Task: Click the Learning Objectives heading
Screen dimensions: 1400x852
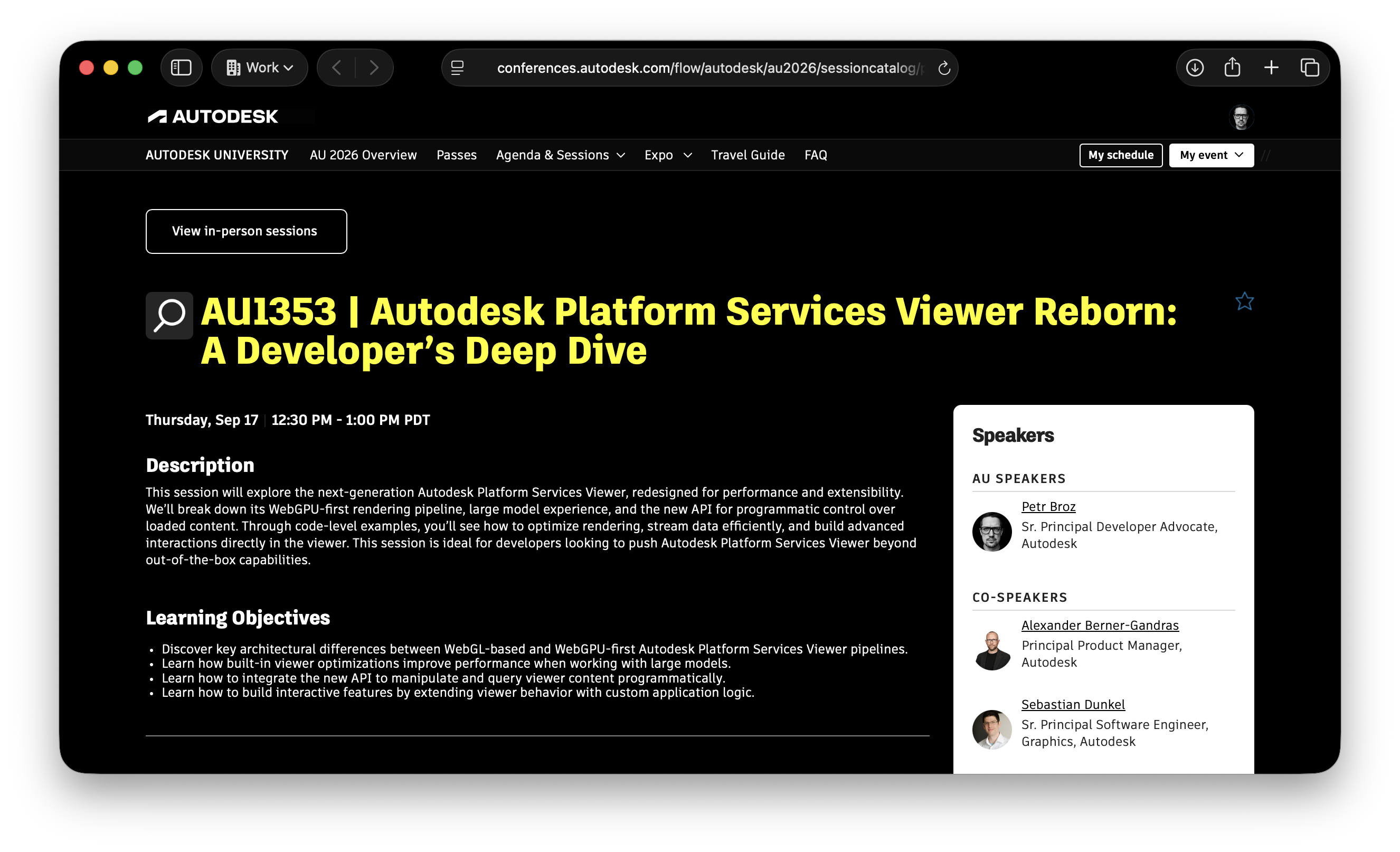Action: [238, 618]
